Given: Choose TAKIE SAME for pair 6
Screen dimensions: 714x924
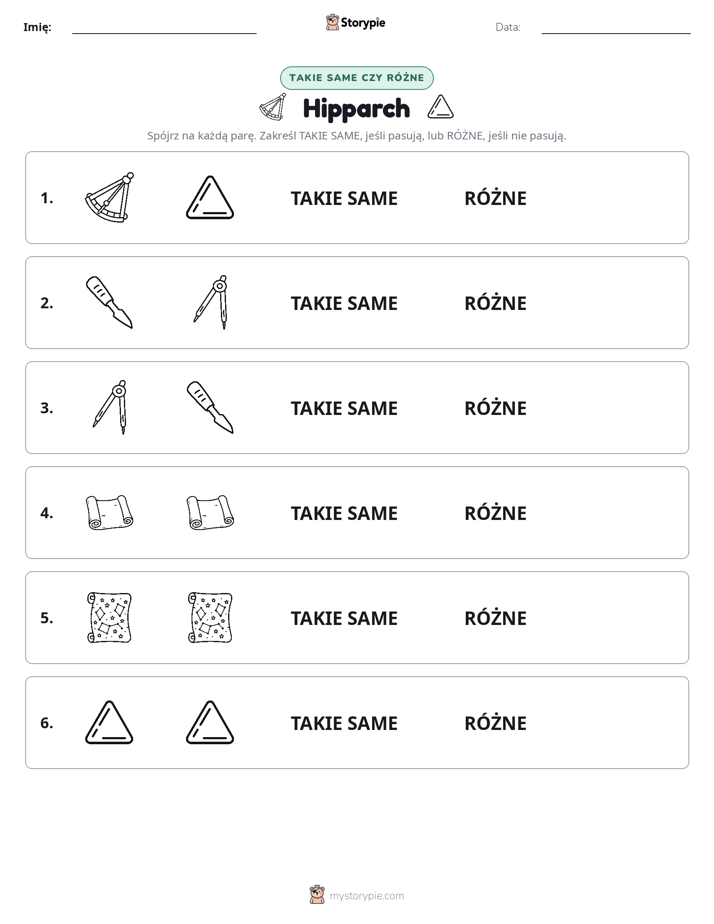Looking at the screenshot, I should click(x=344, y=724).
